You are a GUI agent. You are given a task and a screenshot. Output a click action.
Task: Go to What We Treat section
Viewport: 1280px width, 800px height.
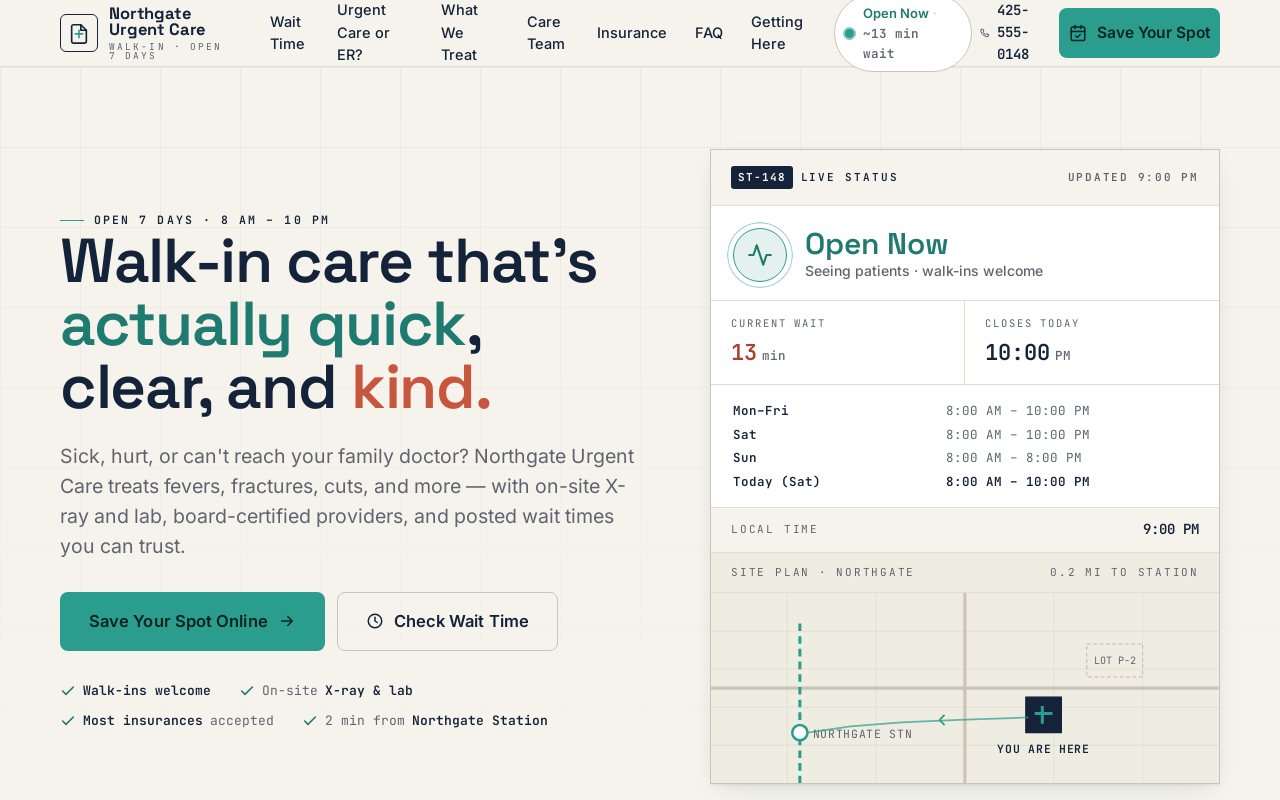point(459,33)
